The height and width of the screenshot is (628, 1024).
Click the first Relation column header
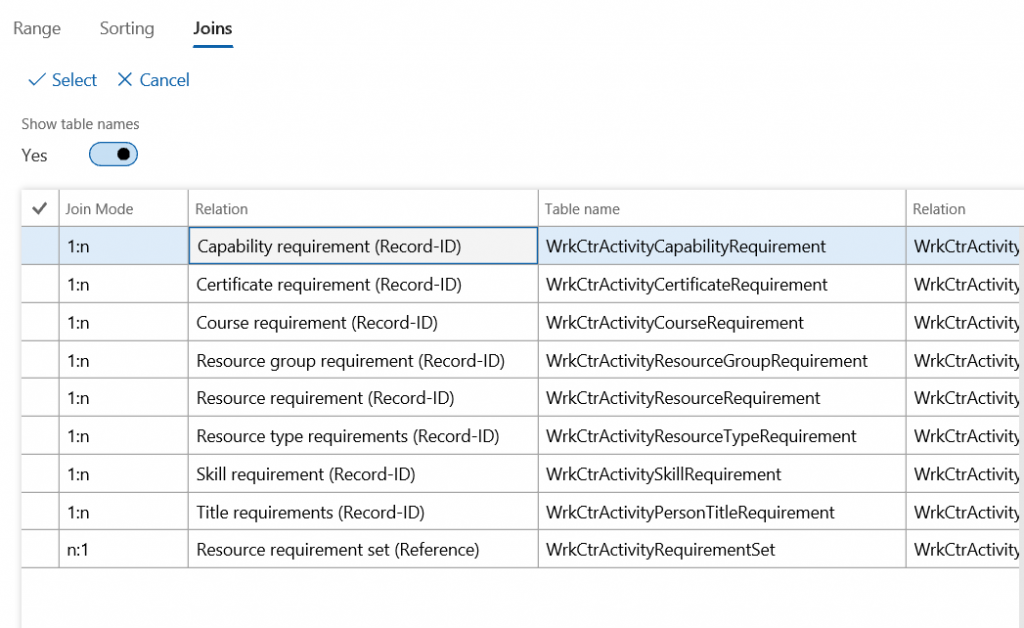click(222, 209)
